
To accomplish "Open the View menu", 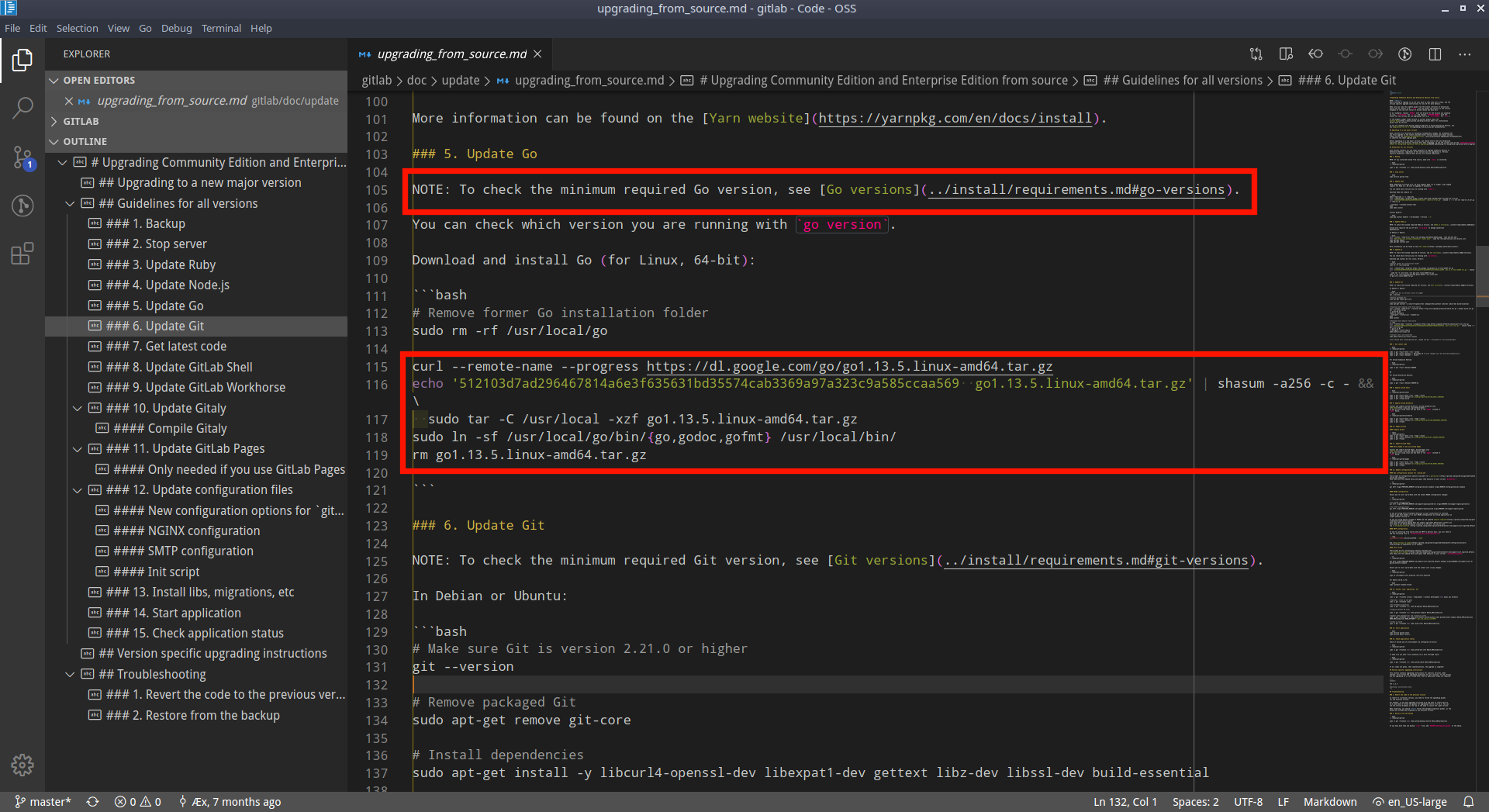I will 118,29.
